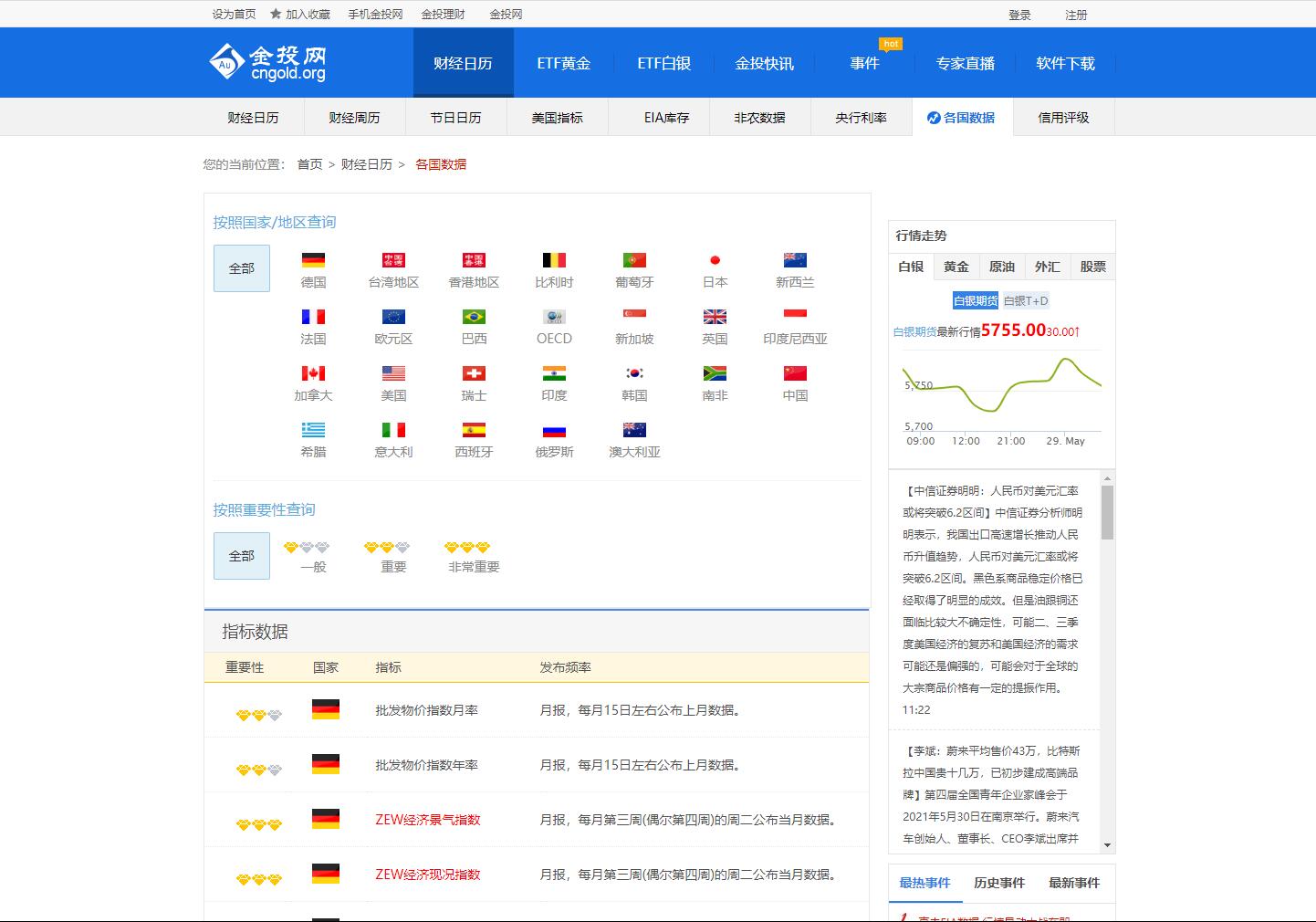Select 全部 under country/region query
Viewport: 1316px width, 922px height.
(242, 268)
